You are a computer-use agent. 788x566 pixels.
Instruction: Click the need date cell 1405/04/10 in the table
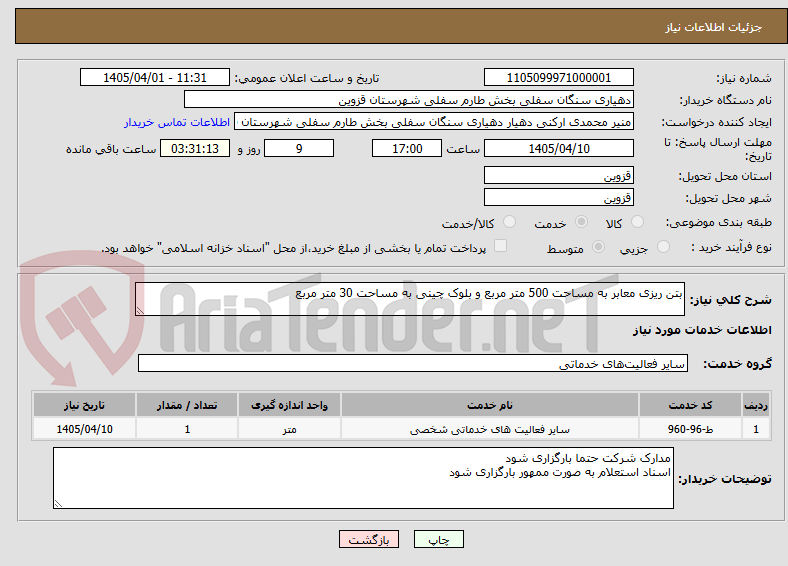(x=84, y=429)
